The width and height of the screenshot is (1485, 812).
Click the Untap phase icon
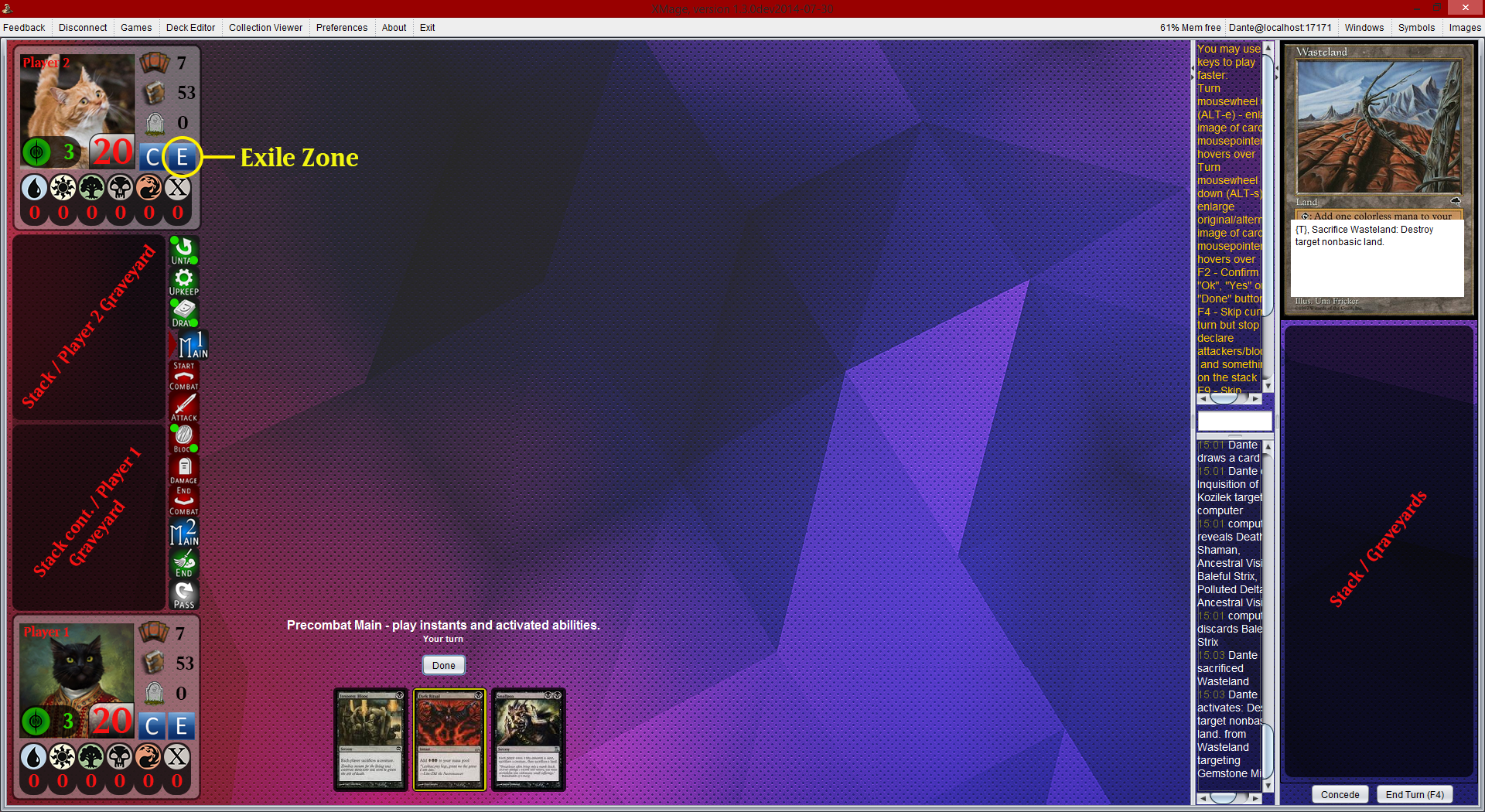[183, 250]
